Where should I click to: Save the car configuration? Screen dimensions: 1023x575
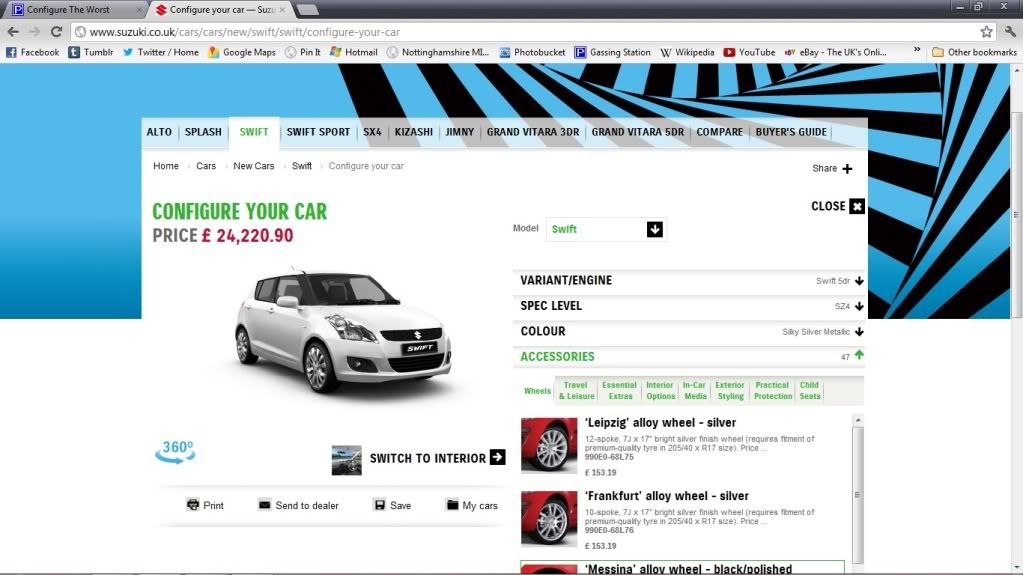coord(392,505)
